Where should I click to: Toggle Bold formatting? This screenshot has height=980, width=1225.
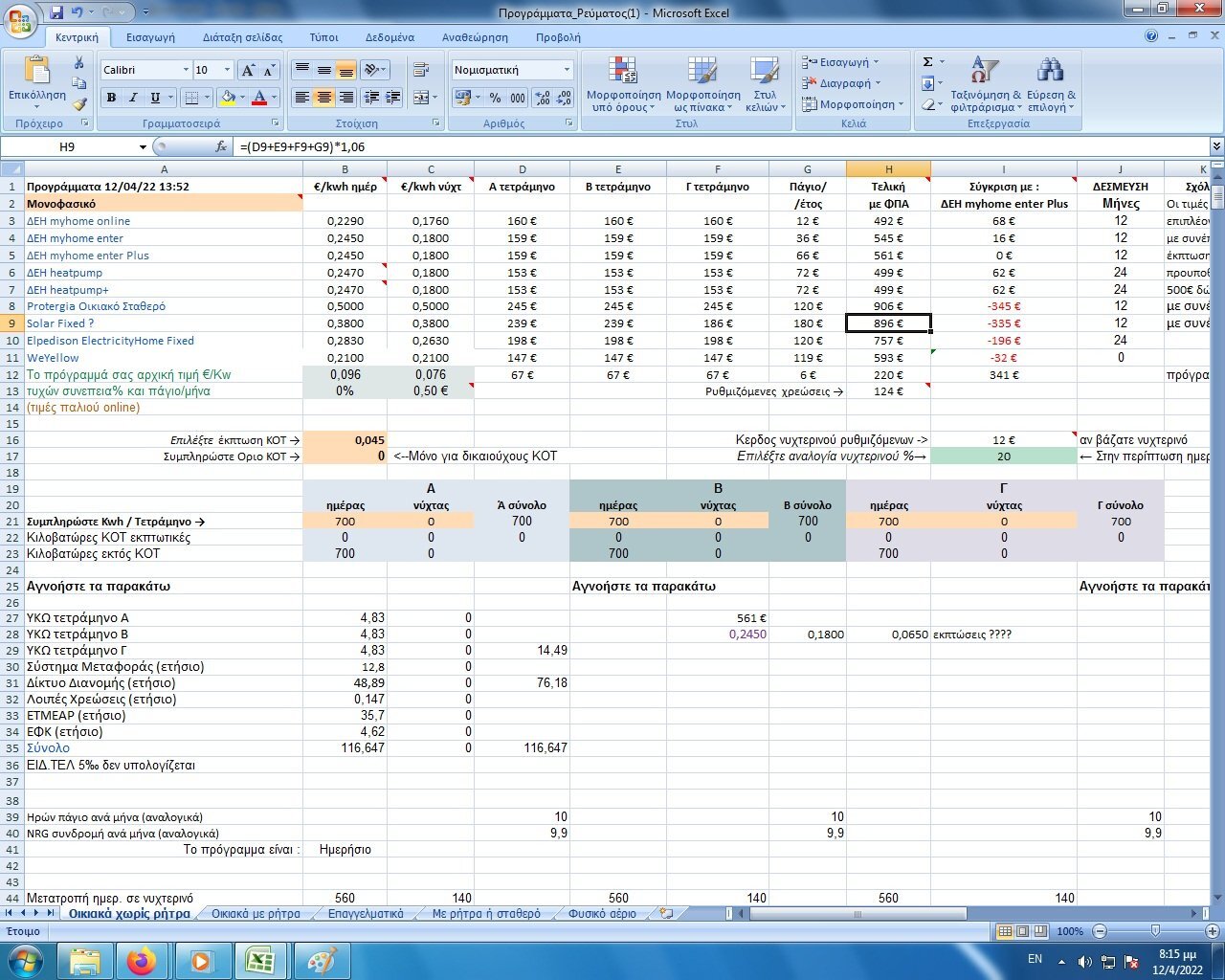coord(112,98)
